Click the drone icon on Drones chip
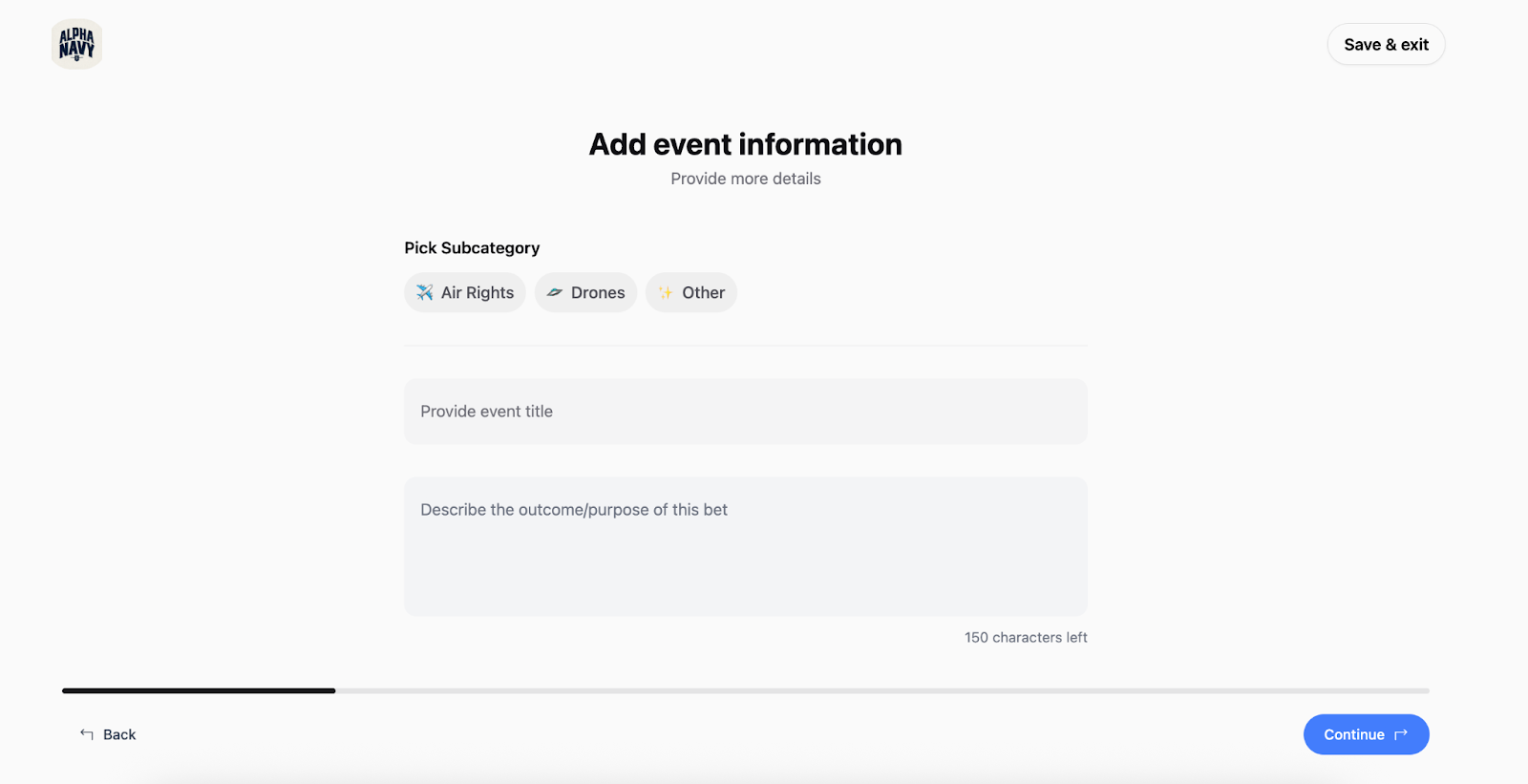This screenshot has height=784, width=1528. pyautogui.click(x=555, y=292)
